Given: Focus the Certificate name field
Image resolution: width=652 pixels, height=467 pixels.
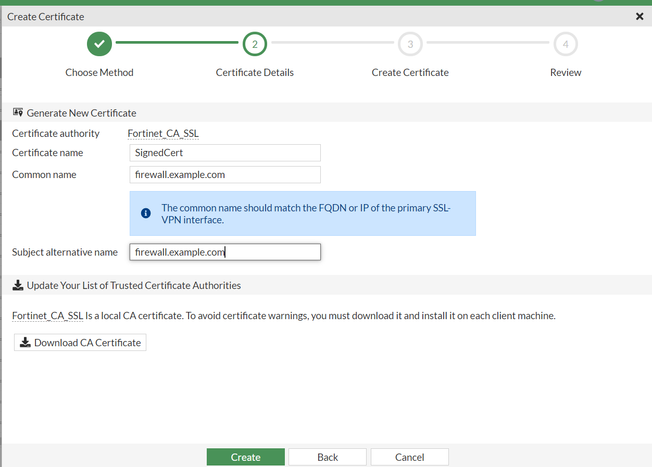Looking at the screenshot, I should click(225, 153).
